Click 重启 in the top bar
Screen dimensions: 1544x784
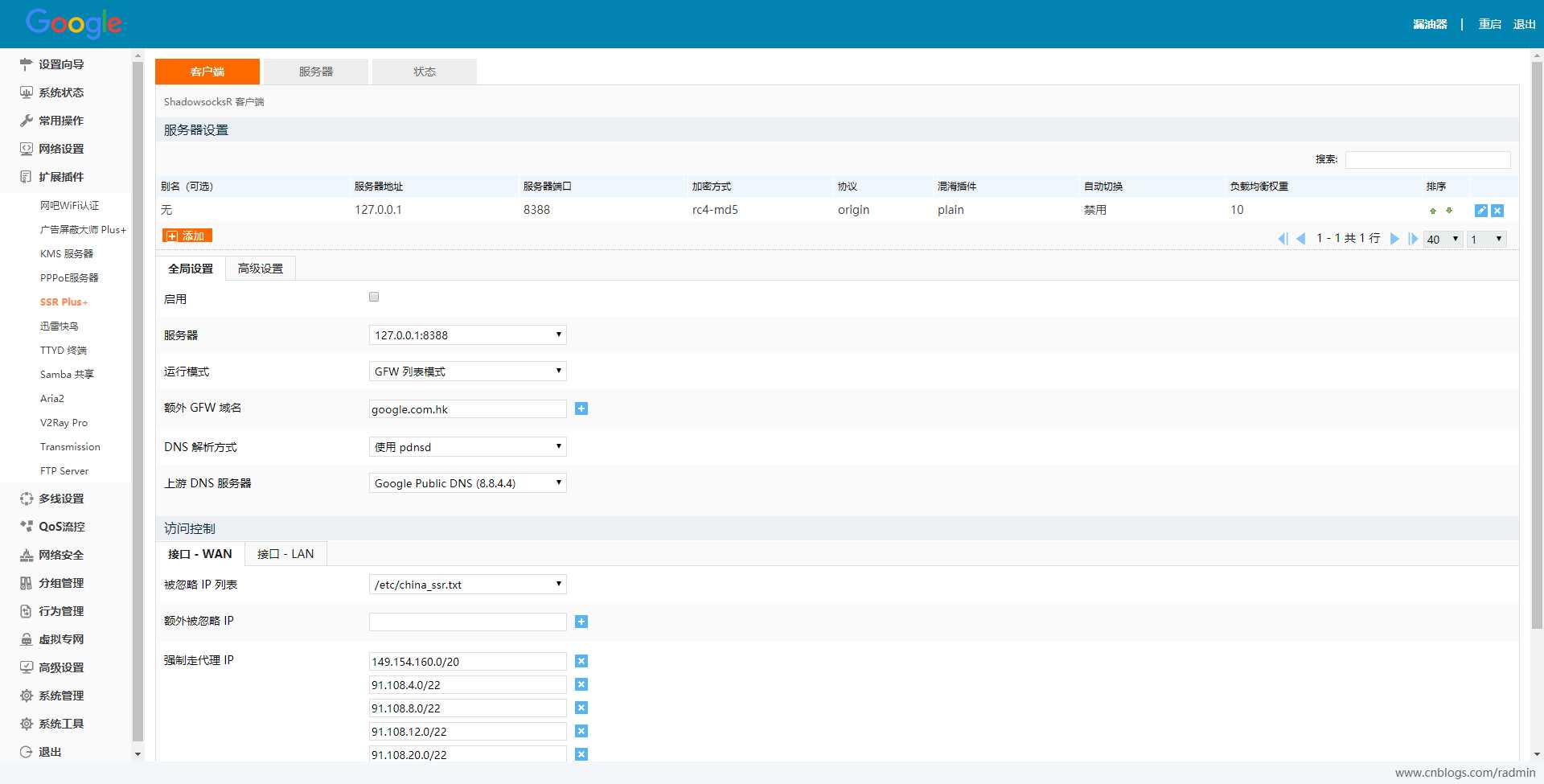[x=1490, y=24]
